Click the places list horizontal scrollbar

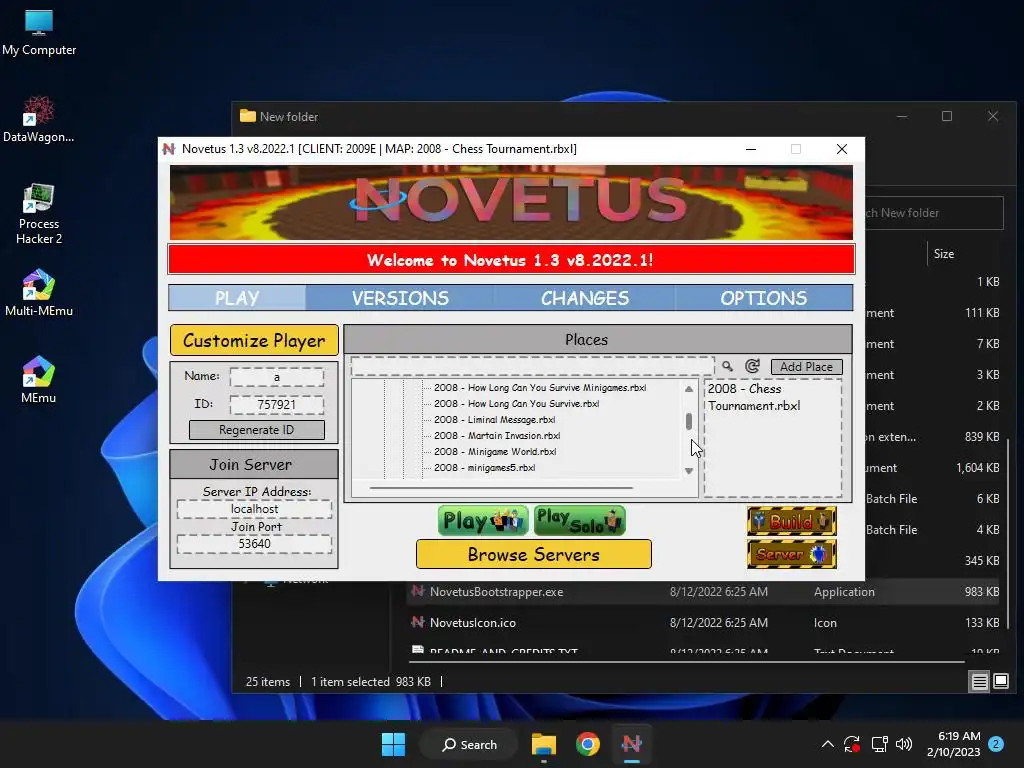[501, 488]
